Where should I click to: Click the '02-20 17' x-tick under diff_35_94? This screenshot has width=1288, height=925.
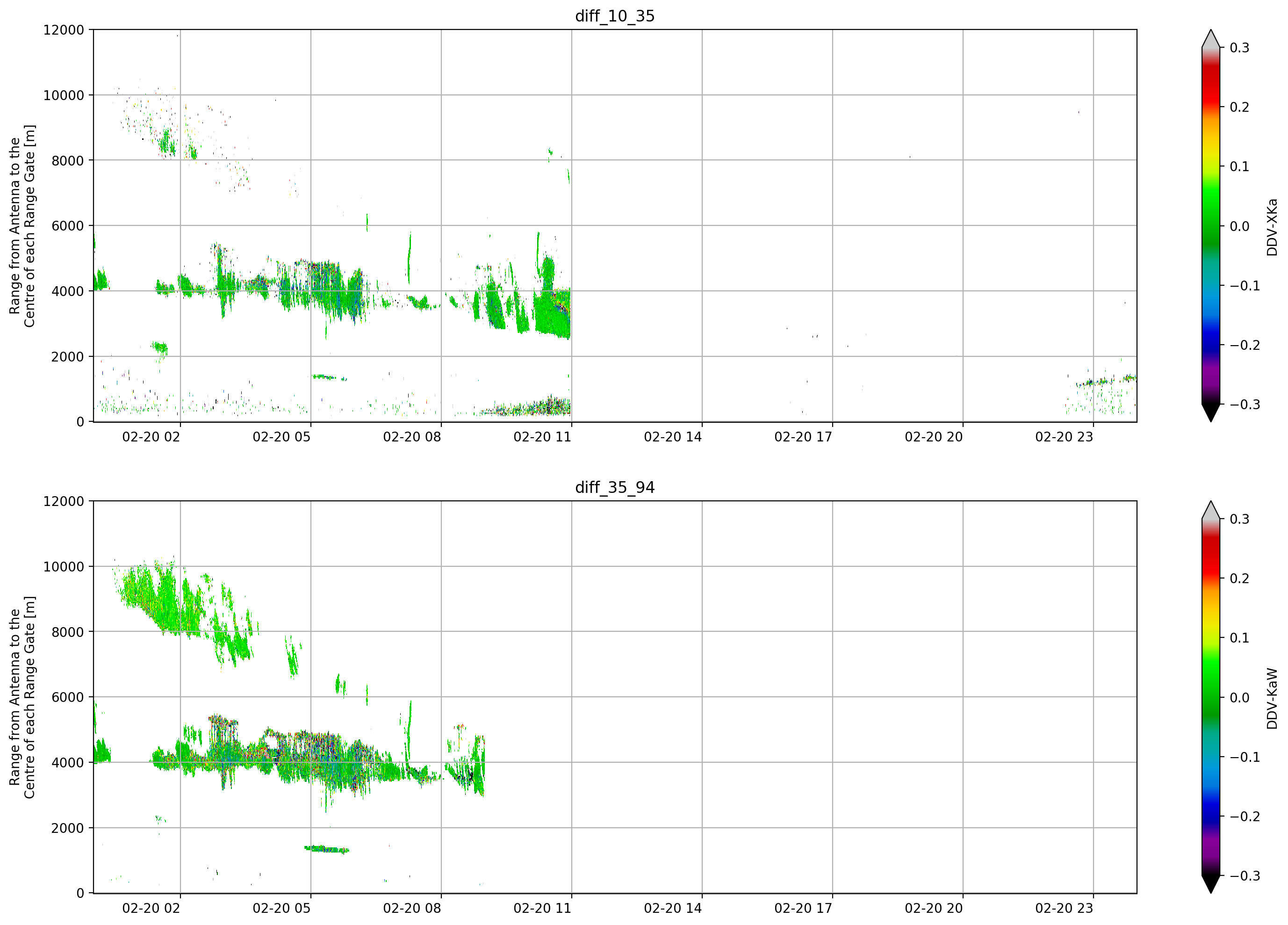(804, 909)
